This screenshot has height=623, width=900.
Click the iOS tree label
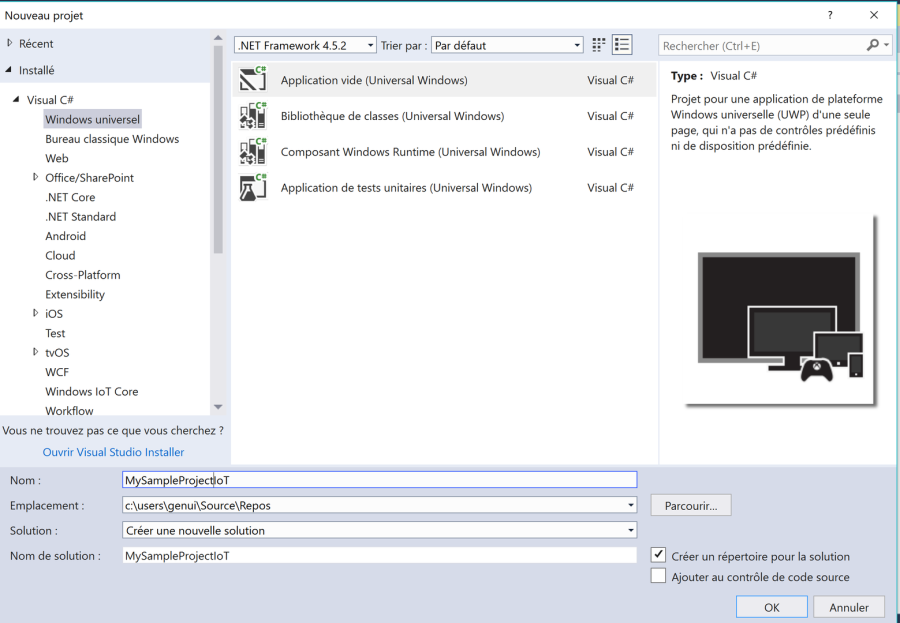(x=54, y=314)
